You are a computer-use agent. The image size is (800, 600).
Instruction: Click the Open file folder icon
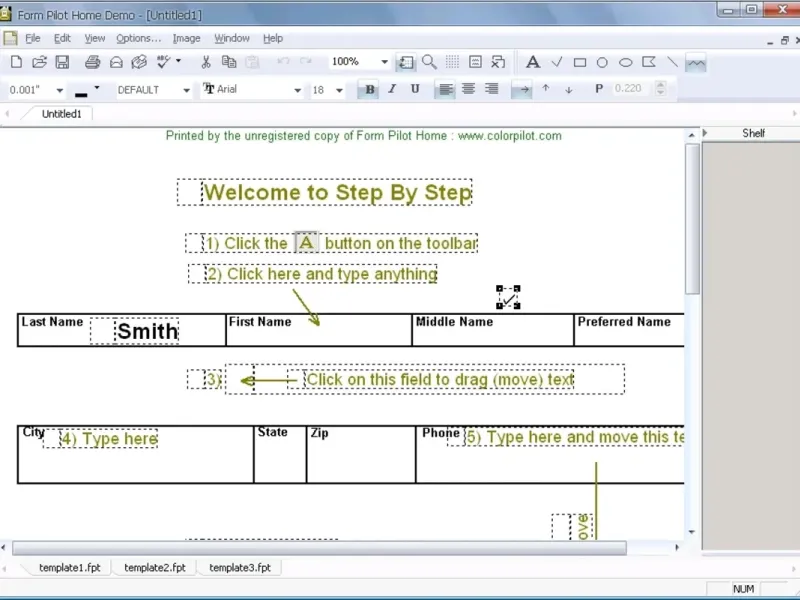pos(39,62)
